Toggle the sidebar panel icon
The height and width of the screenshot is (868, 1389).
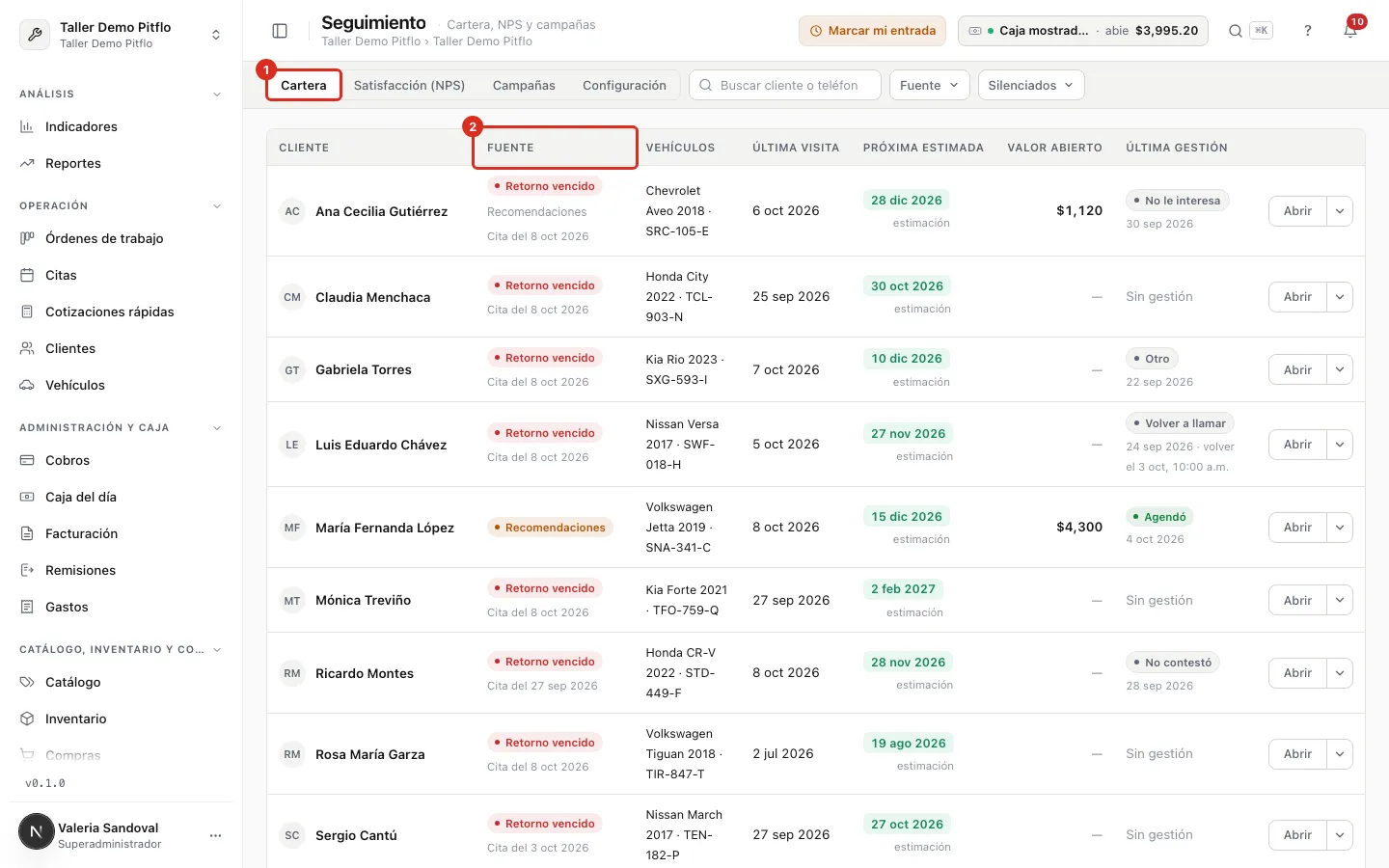pyautogui.click(x=280, y=31)
